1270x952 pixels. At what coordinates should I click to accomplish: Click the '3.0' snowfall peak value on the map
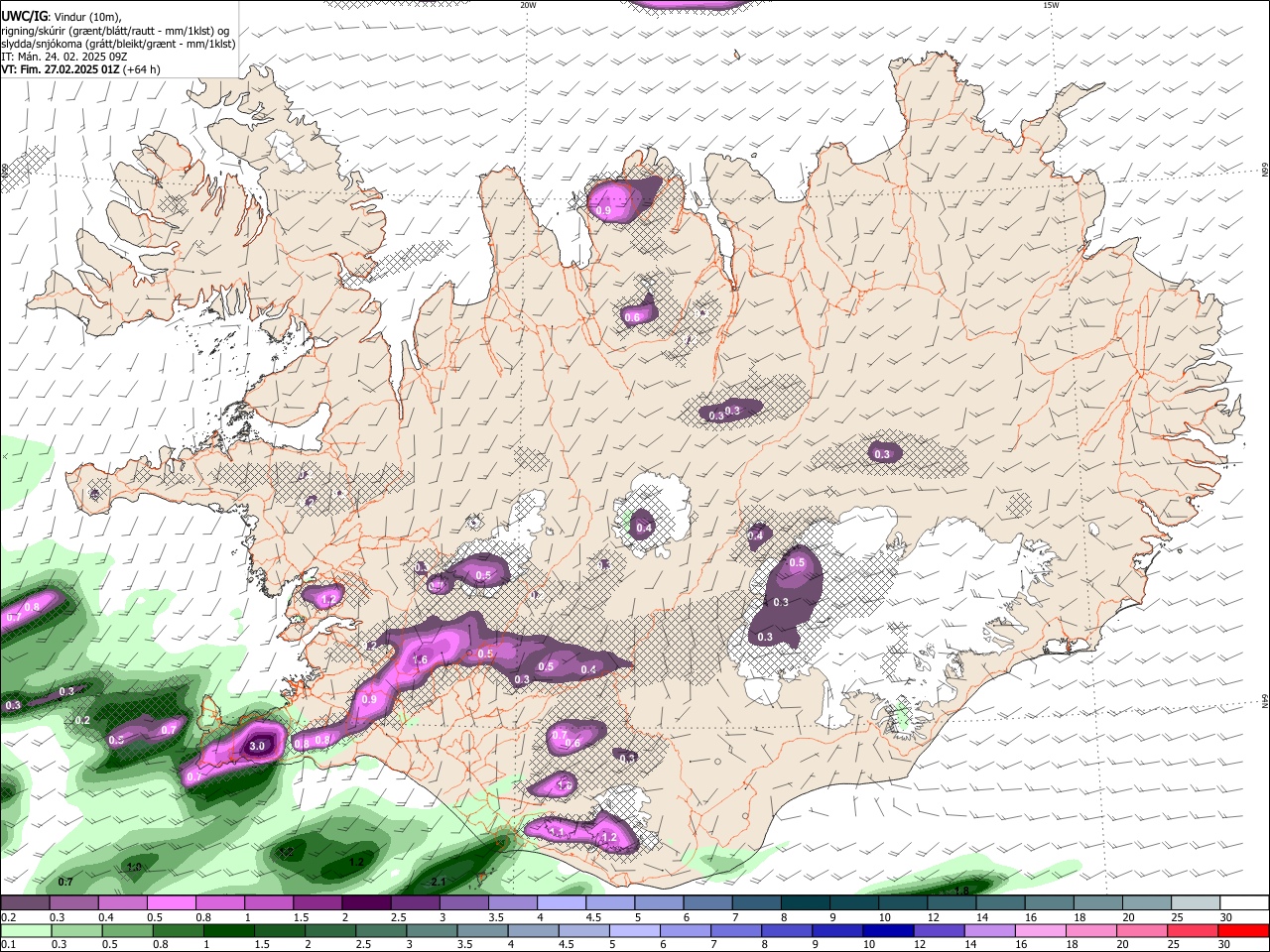tap(257, 746)
